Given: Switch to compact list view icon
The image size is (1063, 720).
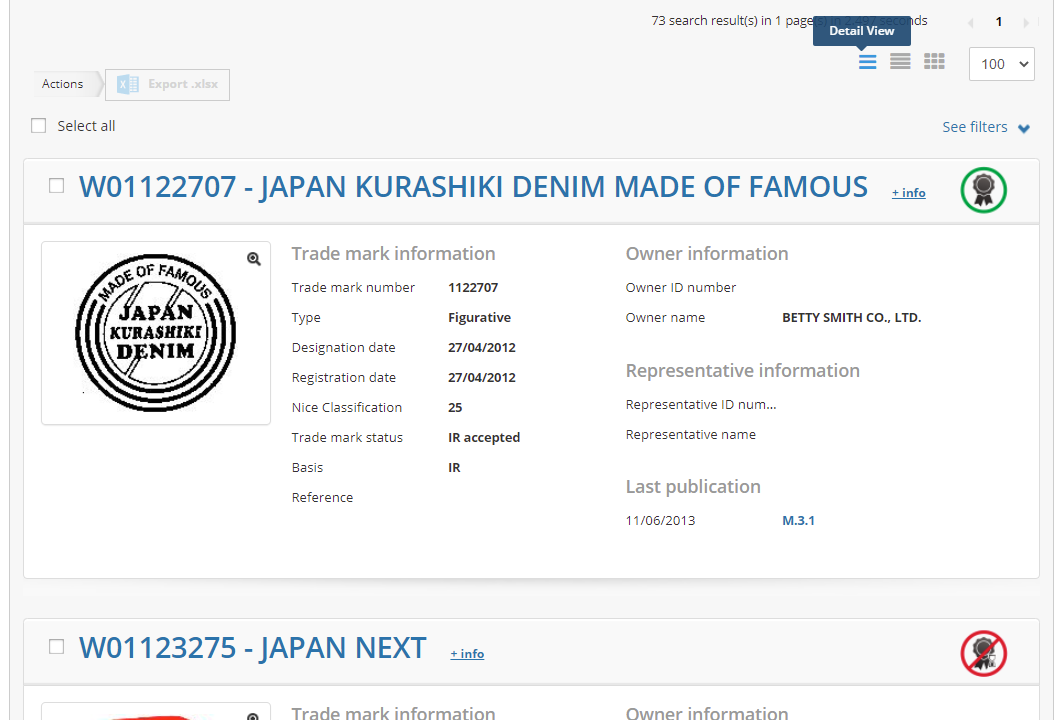Looking at the screenshot, I should (x=900, y=62).
